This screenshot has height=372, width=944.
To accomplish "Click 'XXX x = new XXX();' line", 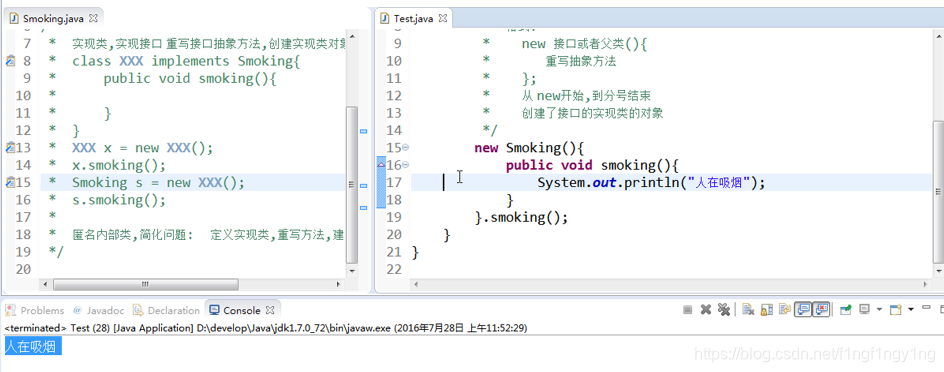I will tap(143, 147).
